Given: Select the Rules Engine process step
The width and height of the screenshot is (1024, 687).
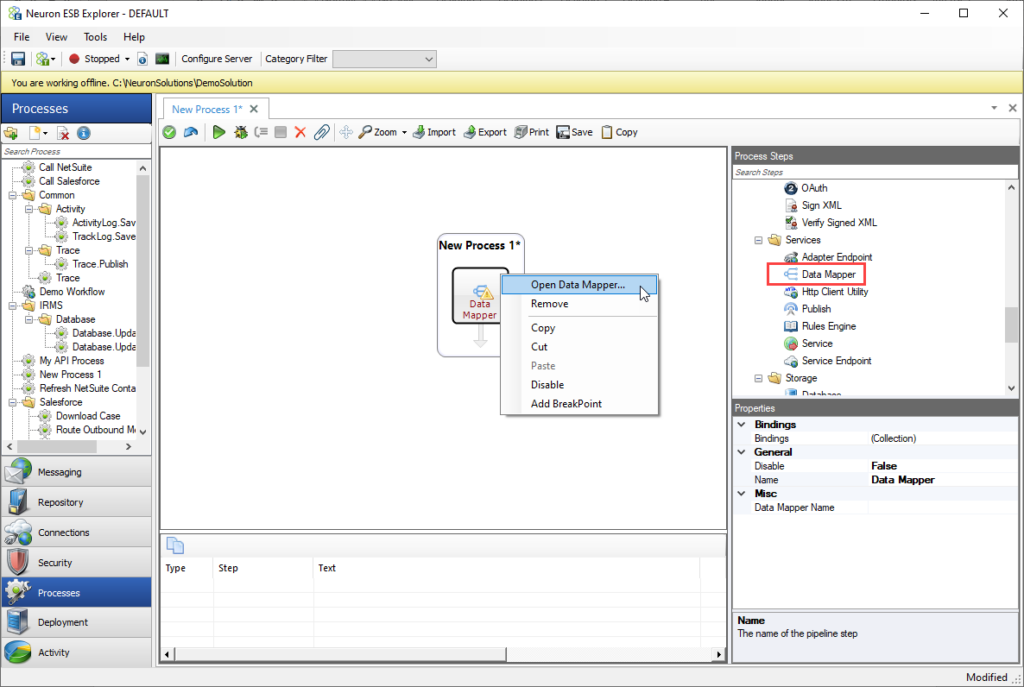Looking at the screenshot, I should (828, 326).
